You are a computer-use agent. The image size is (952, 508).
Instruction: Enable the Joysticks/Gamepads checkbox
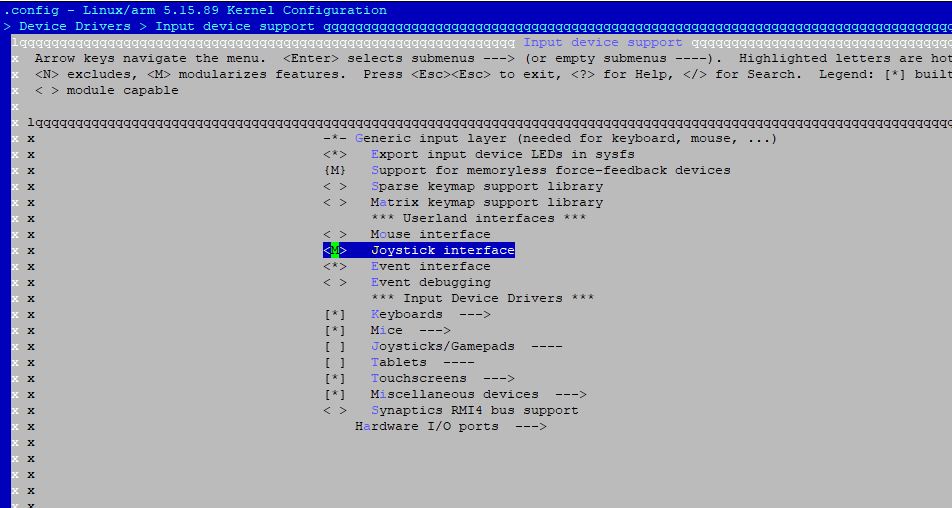335,346
